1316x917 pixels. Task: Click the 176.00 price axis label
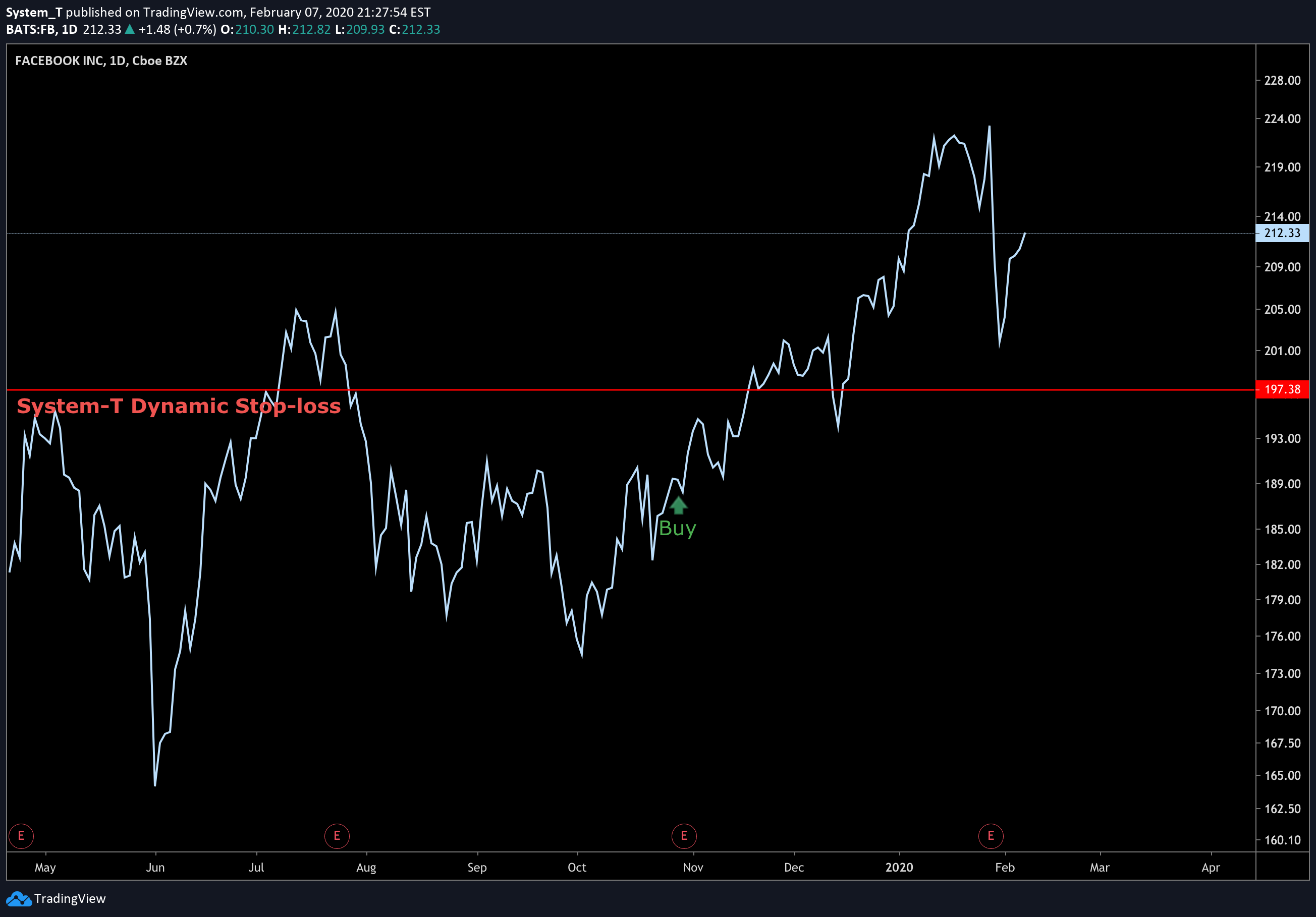(x=1283, y=637)
